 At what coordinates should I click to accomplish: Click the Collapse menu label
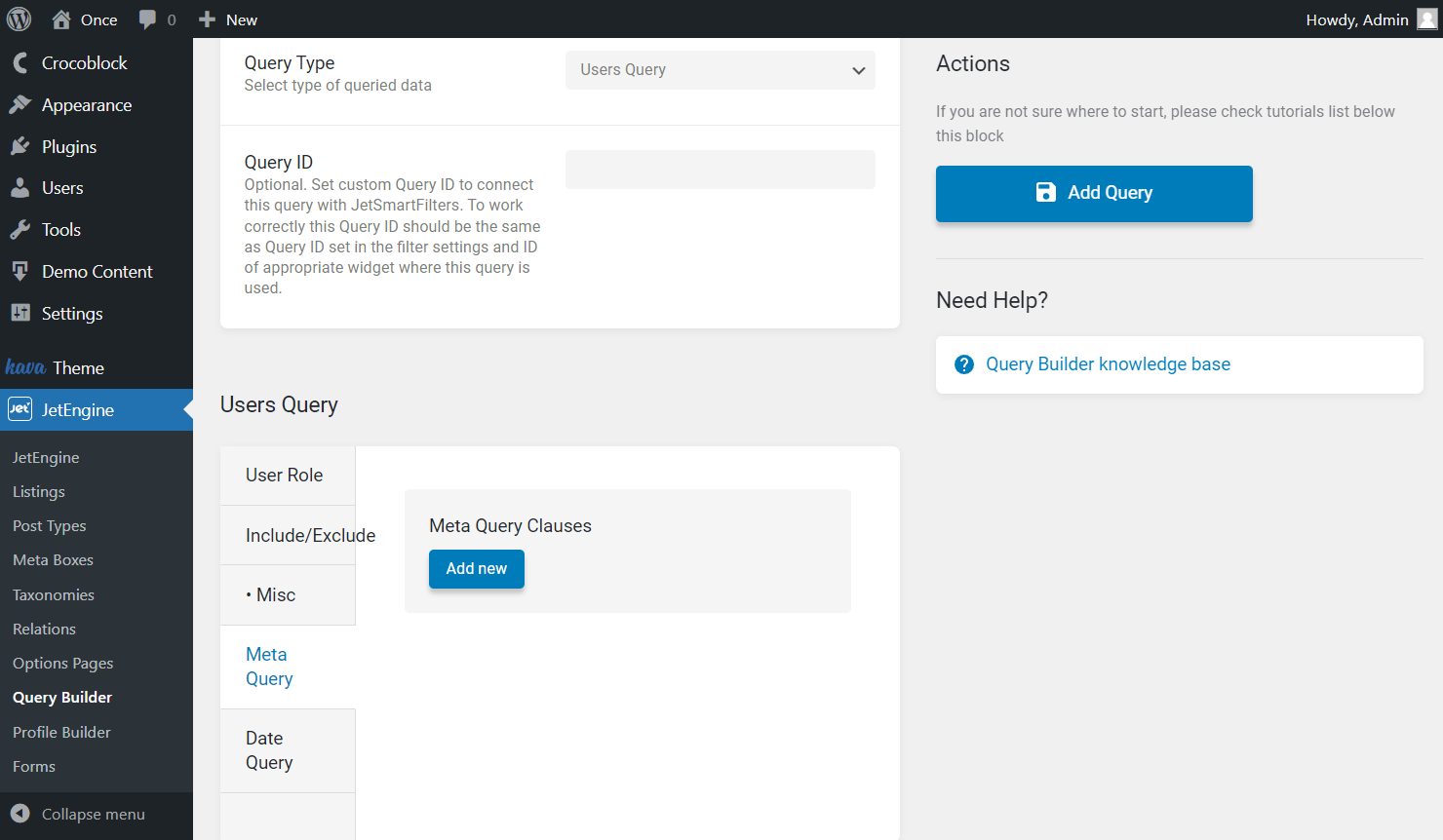(x=94, y=814)
